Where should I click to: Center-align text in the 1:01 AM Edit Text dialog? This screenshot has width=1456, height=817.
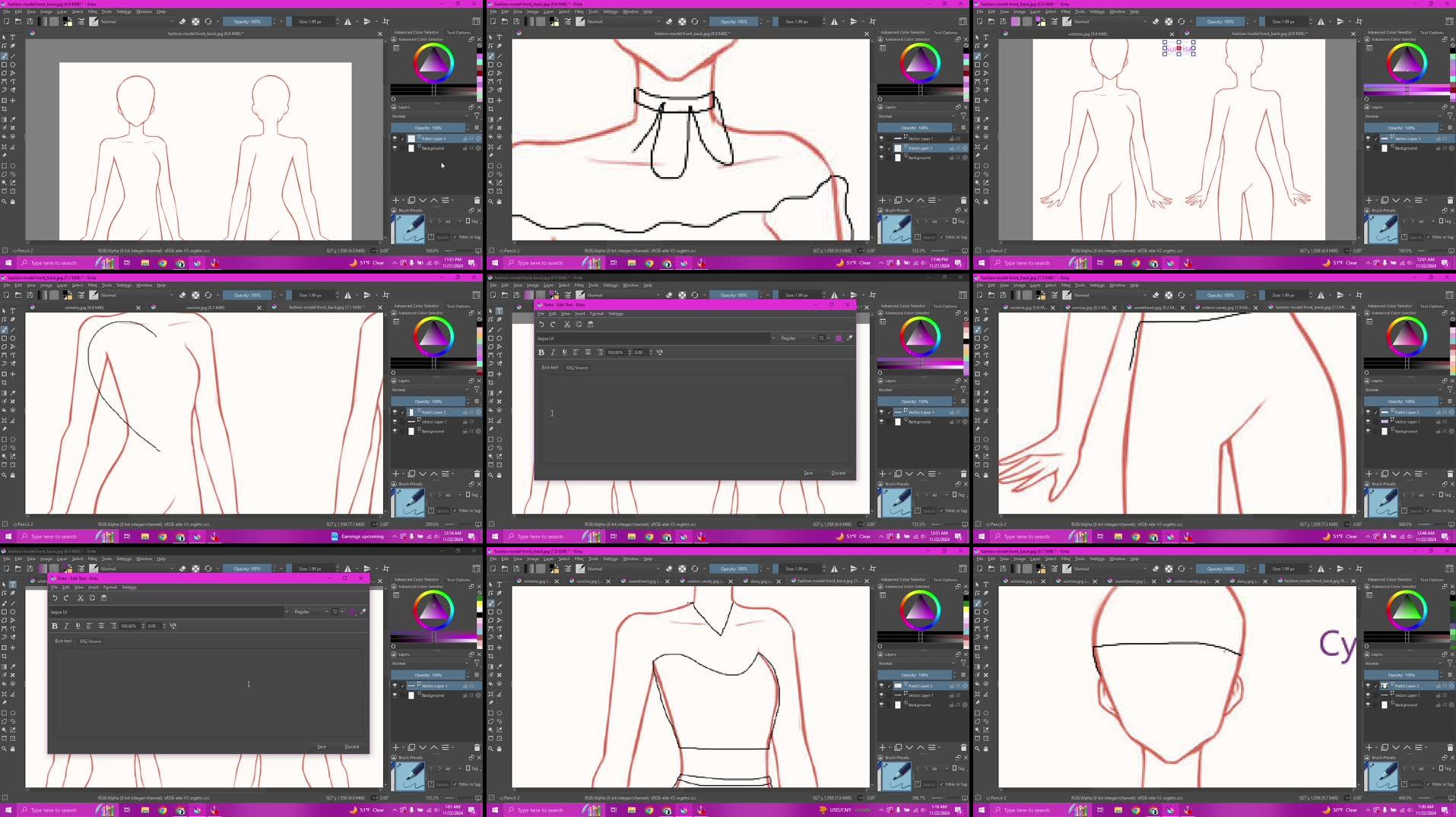101,626
